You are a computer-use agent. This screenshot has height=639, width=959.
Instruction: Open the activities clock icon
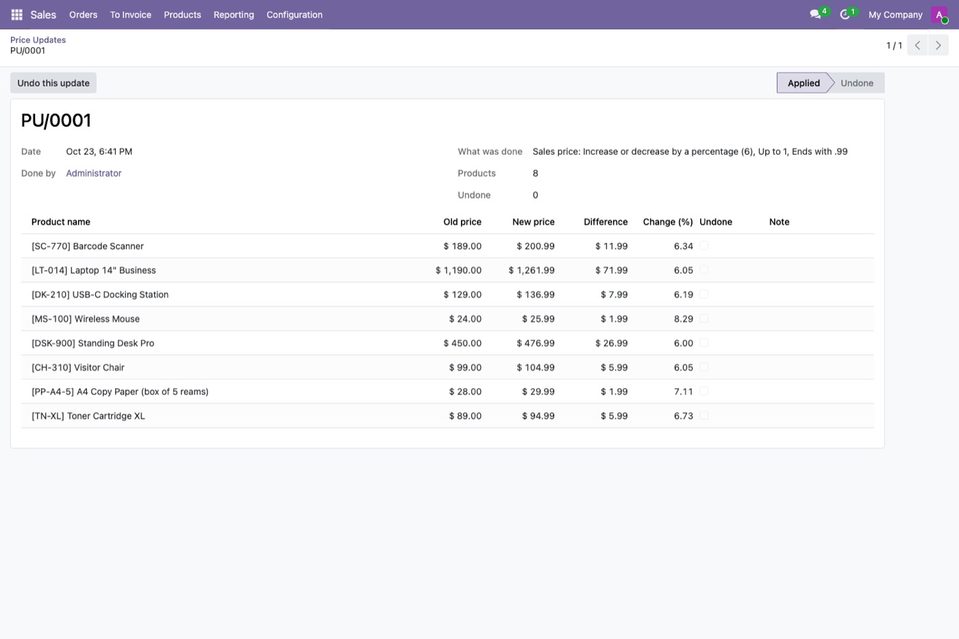[845, 15]
